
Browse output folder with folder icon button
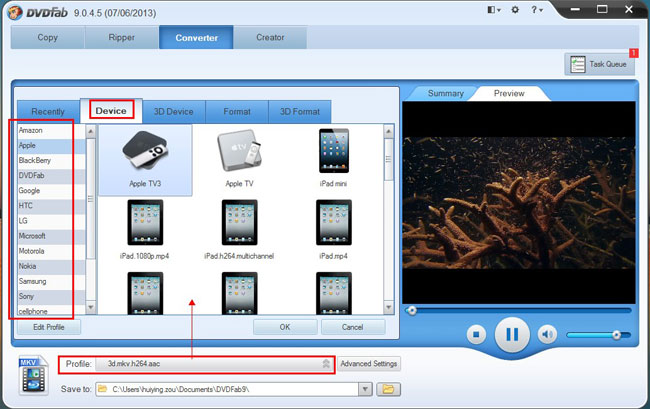tap(388, 389)
